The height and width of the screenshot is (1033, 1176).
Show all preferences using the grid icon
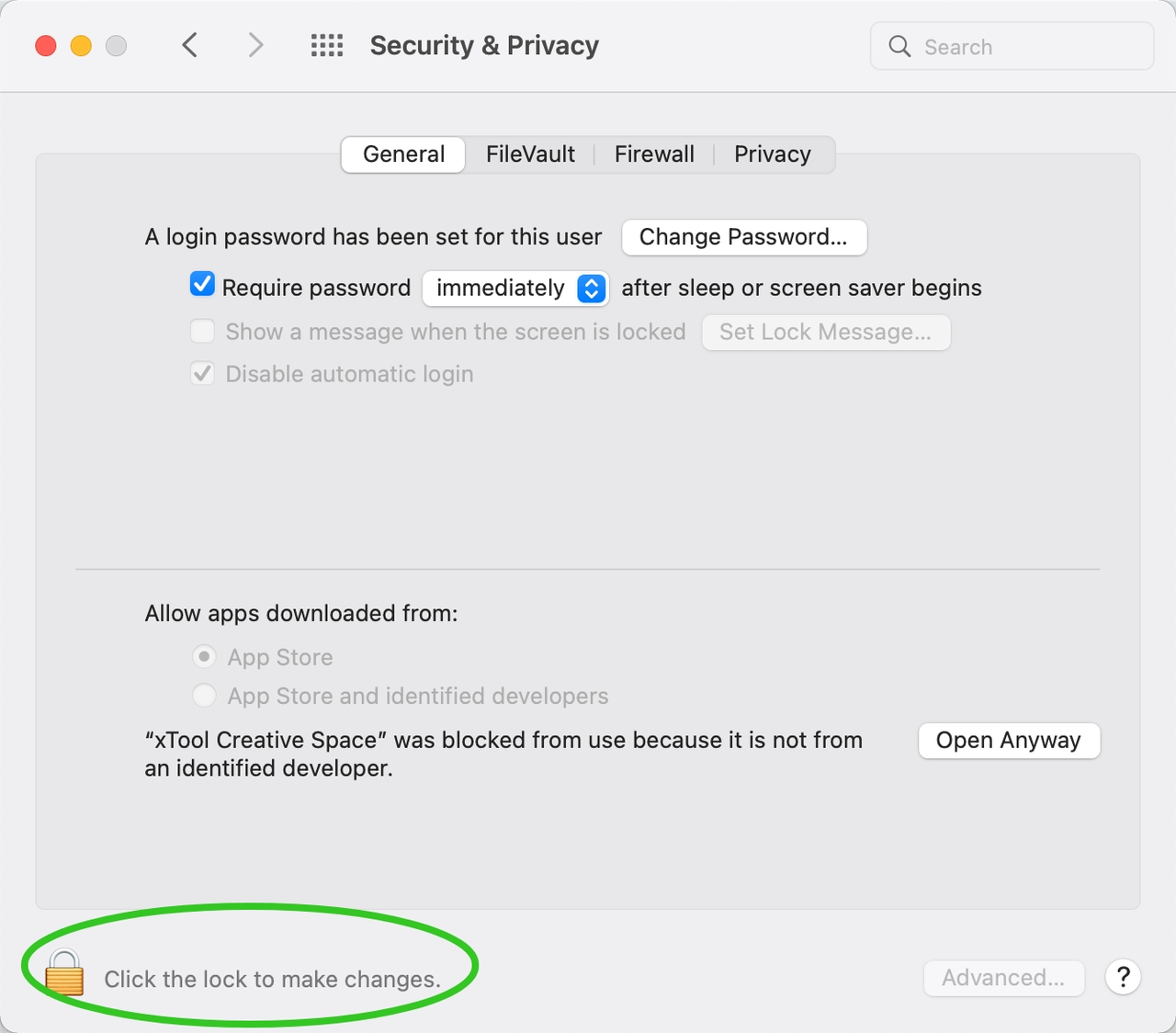pos(327,45)
